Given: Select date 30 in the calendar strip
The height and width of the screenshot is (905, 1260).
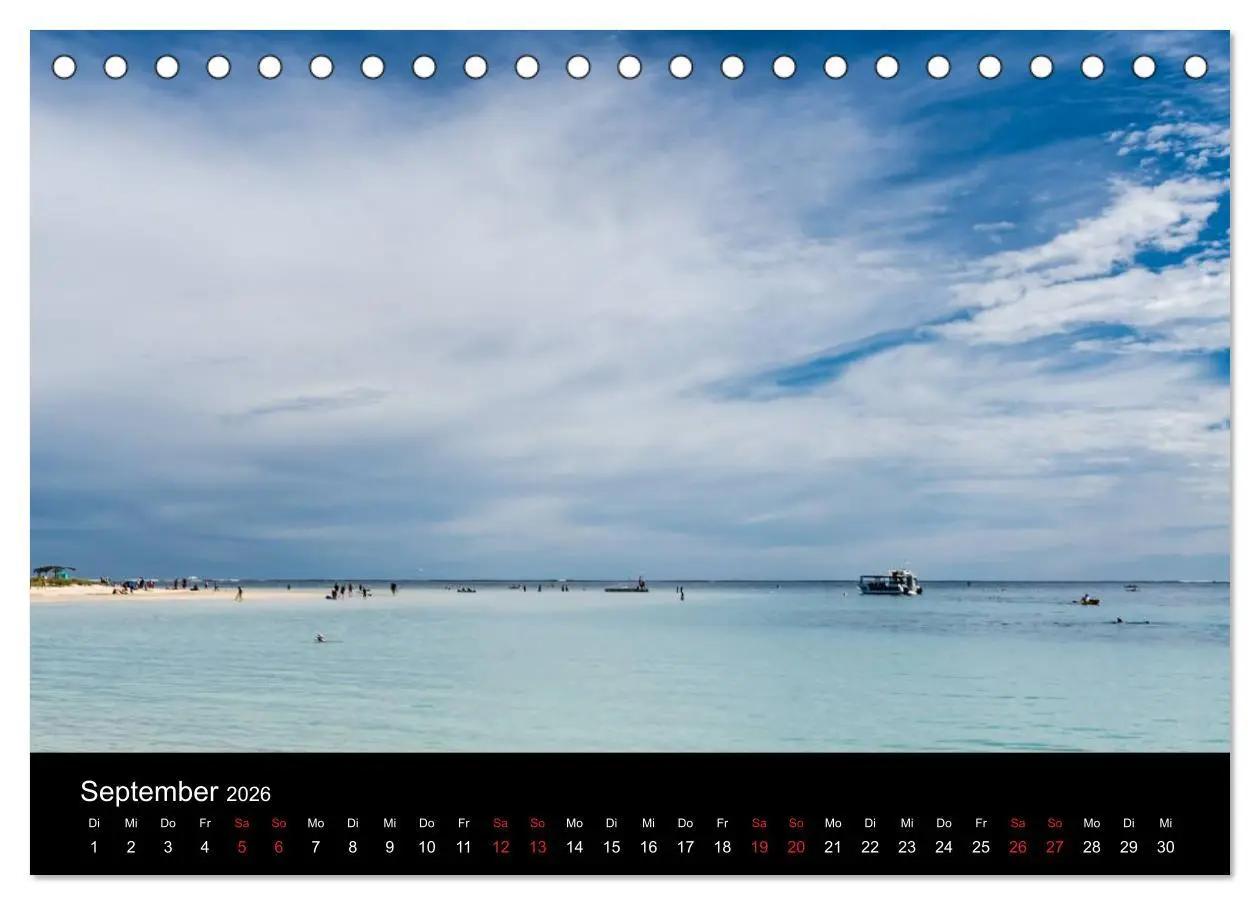Looking at the screenshot, I should (1166, 847).
